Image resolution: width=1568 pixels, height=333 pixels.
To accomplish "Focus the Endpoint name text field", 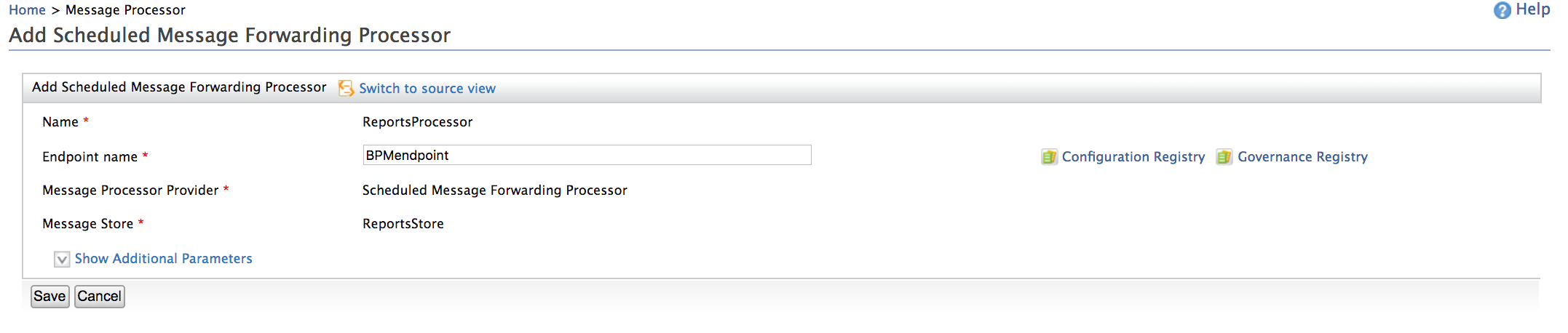I will click(x=586, y=155).
